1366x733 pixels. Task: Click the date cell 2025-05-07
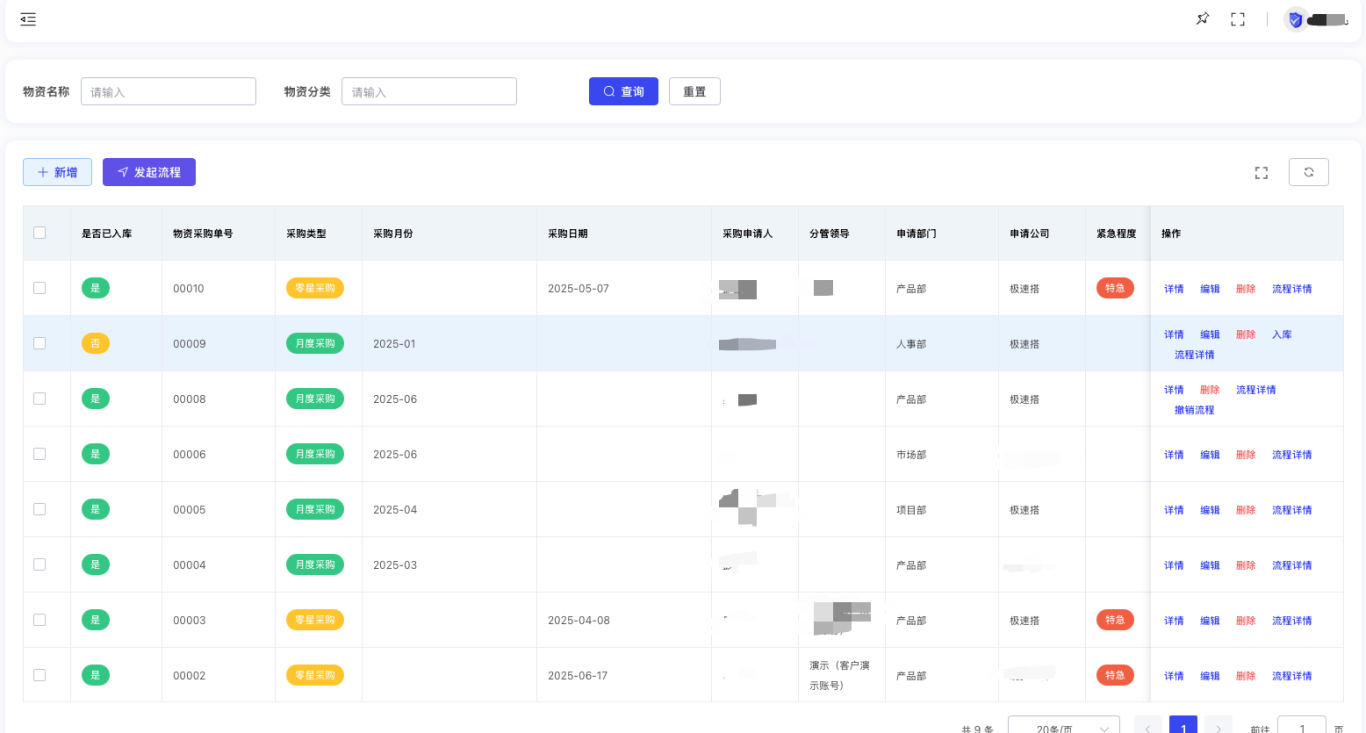578,288
